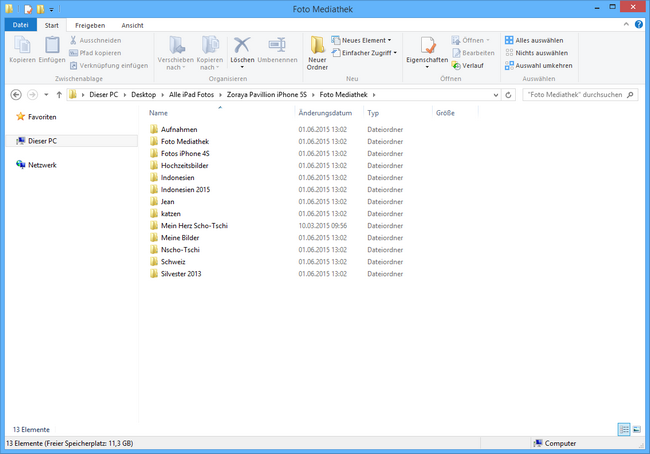Open Eigenschaften in the ribbon
Image resolution: width=650 pixels, height=454 pixels.
[x=427, y=50]
